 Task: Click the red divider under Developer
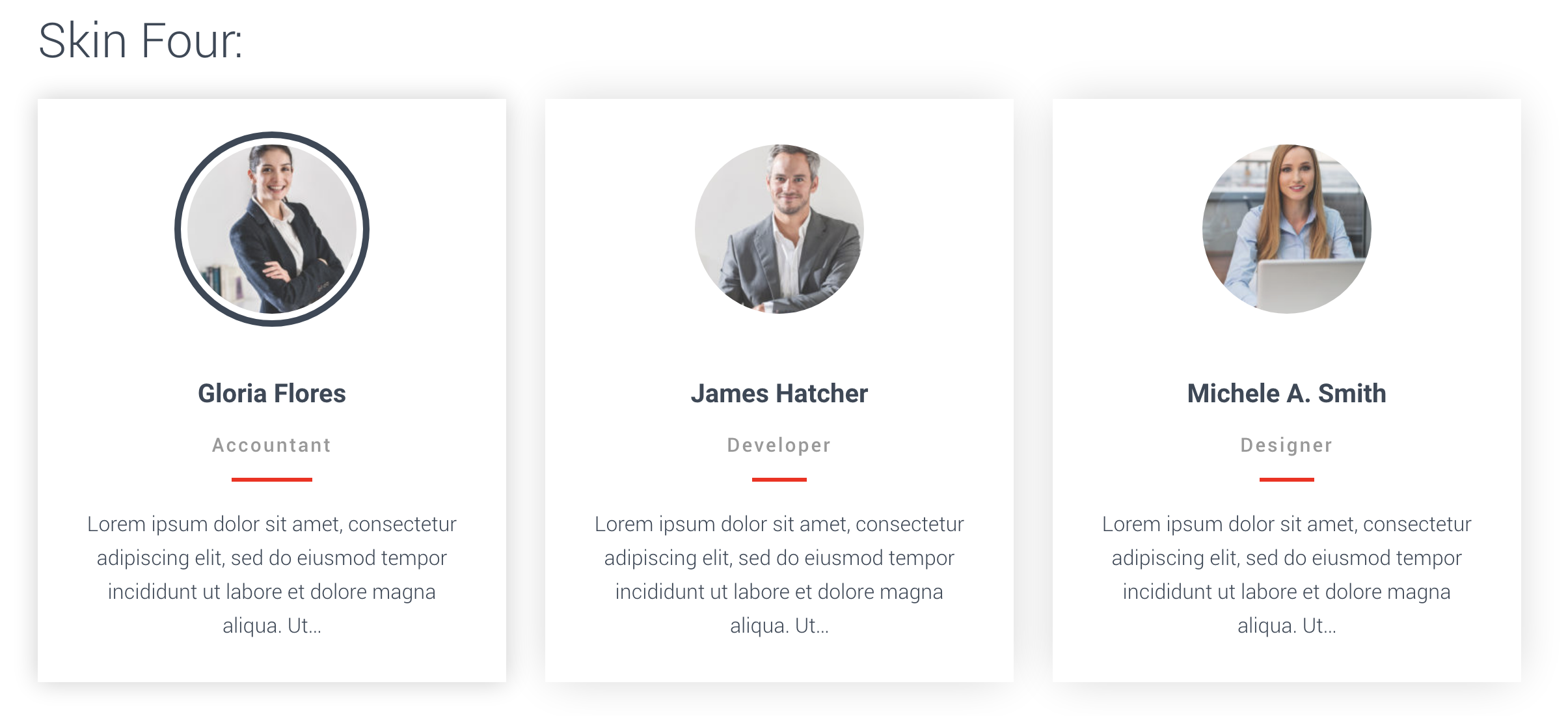click(779, 480)
